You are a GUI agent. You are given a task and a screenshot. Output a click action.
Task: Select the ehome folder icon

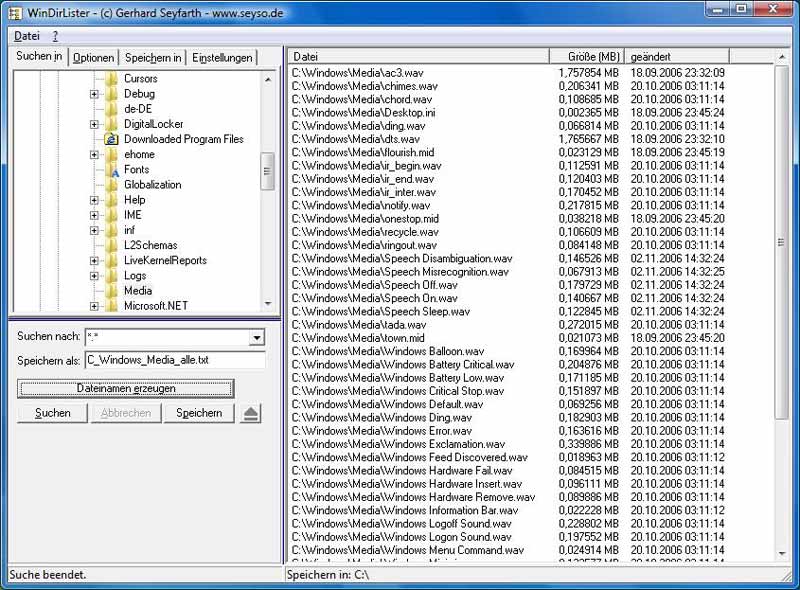pyautogui.click(x=112, y=154)
